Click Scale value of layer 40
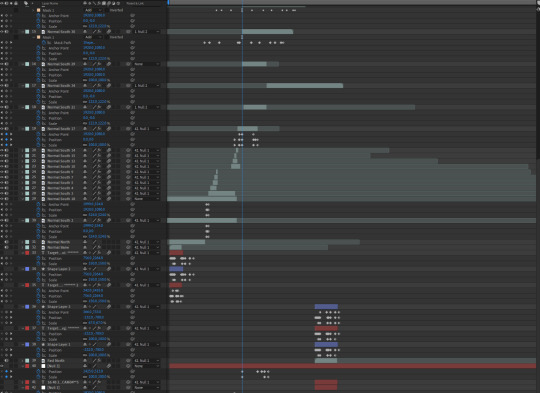540x393 pixels. pos(97,376)
